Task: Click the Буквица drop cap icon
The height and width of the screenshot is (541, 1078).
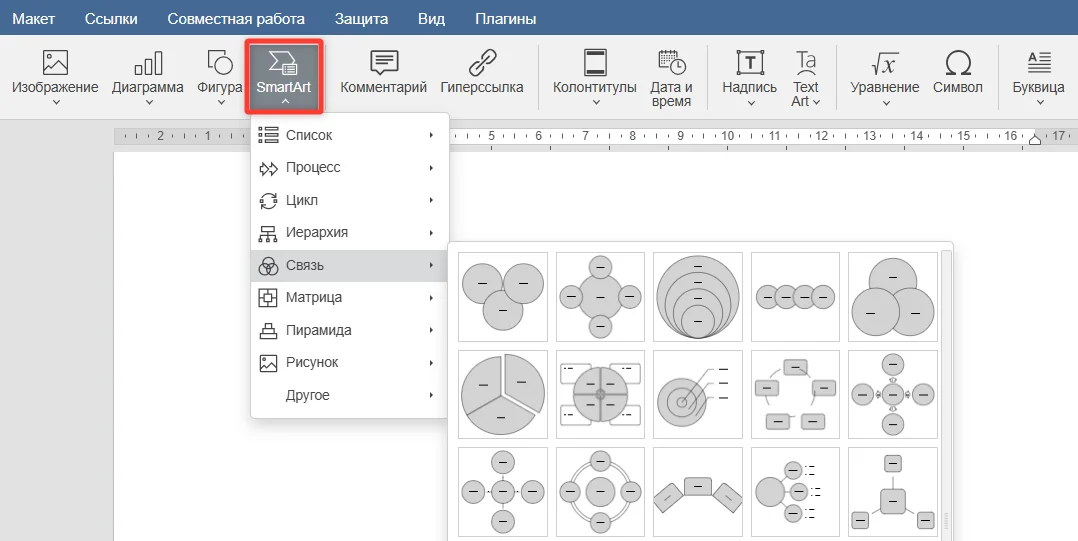Action: pos(1039,63)
